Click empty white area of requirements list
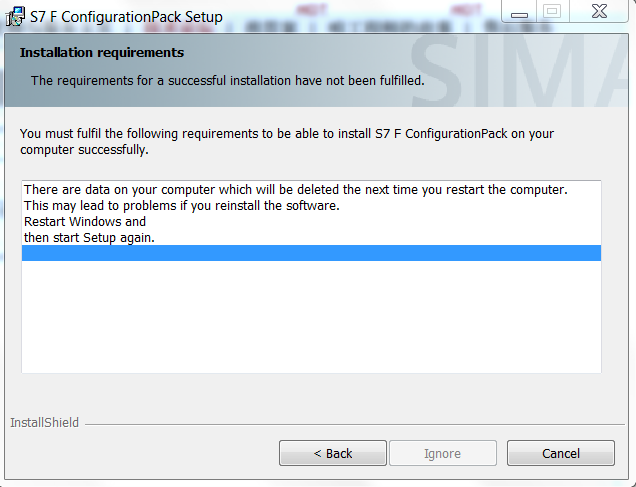Screen dimensions: 636x487 click(x=311, y=320)
